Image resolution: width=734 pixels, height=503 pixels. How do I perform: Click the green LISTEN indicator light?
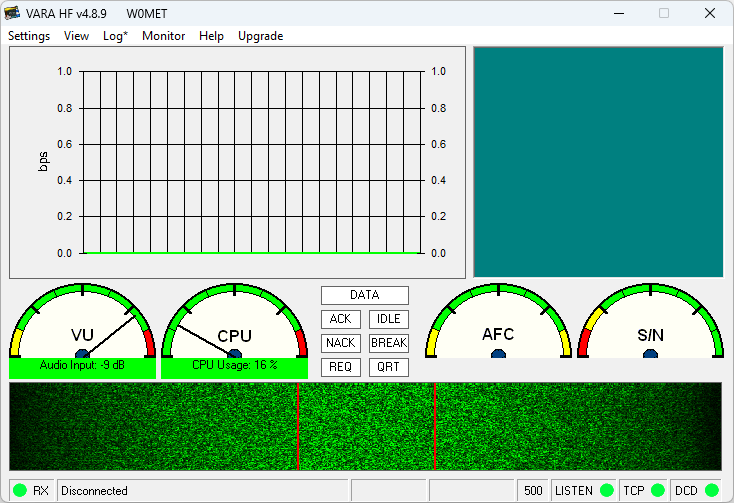(606, 490)
